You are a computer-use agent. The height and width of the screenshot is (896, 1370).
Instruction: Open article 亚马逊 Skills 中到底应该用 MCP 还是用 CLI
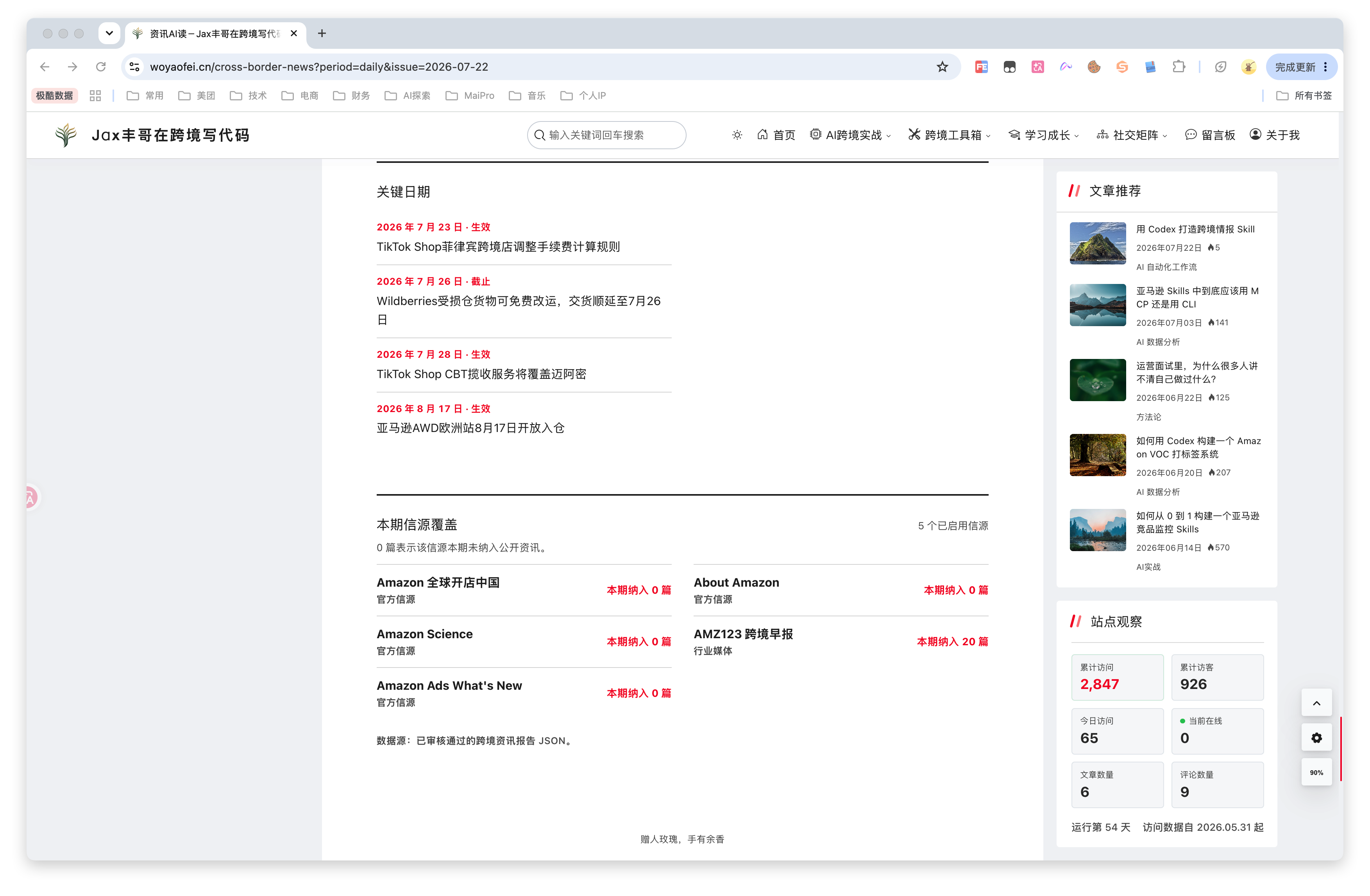(x=1197, y=298)
